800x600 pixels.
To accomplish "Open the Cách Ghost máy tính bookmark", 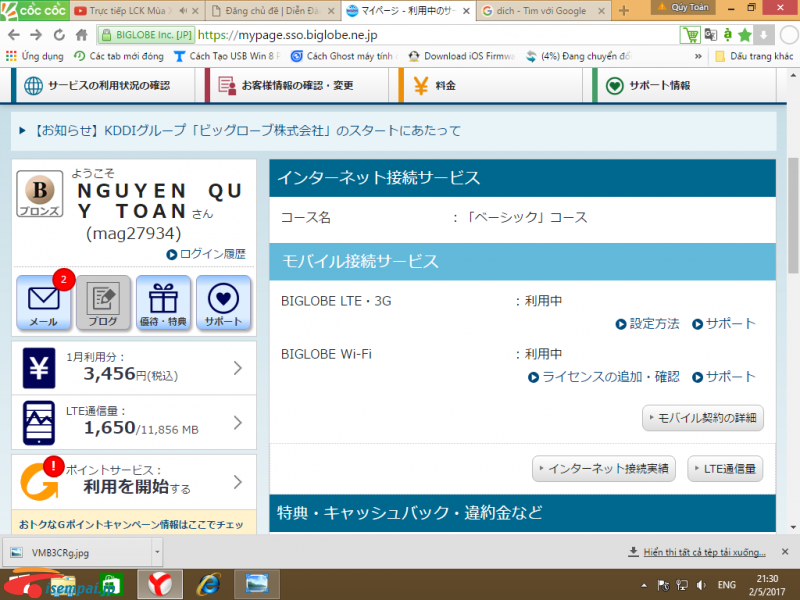I will click(x=344, y=56).
